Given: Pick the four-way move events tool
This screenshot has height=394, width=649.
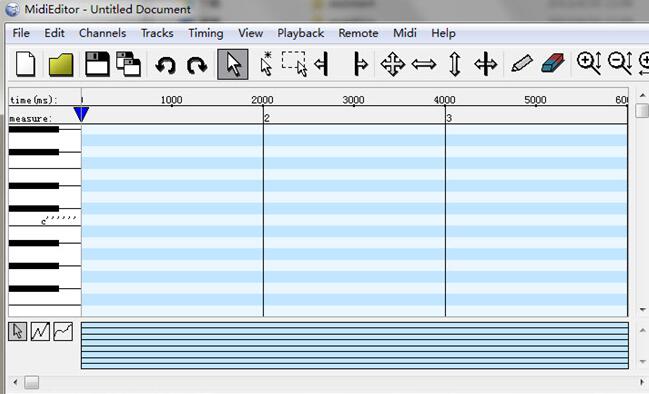Looking at the screenshot, I should point(392,65).
